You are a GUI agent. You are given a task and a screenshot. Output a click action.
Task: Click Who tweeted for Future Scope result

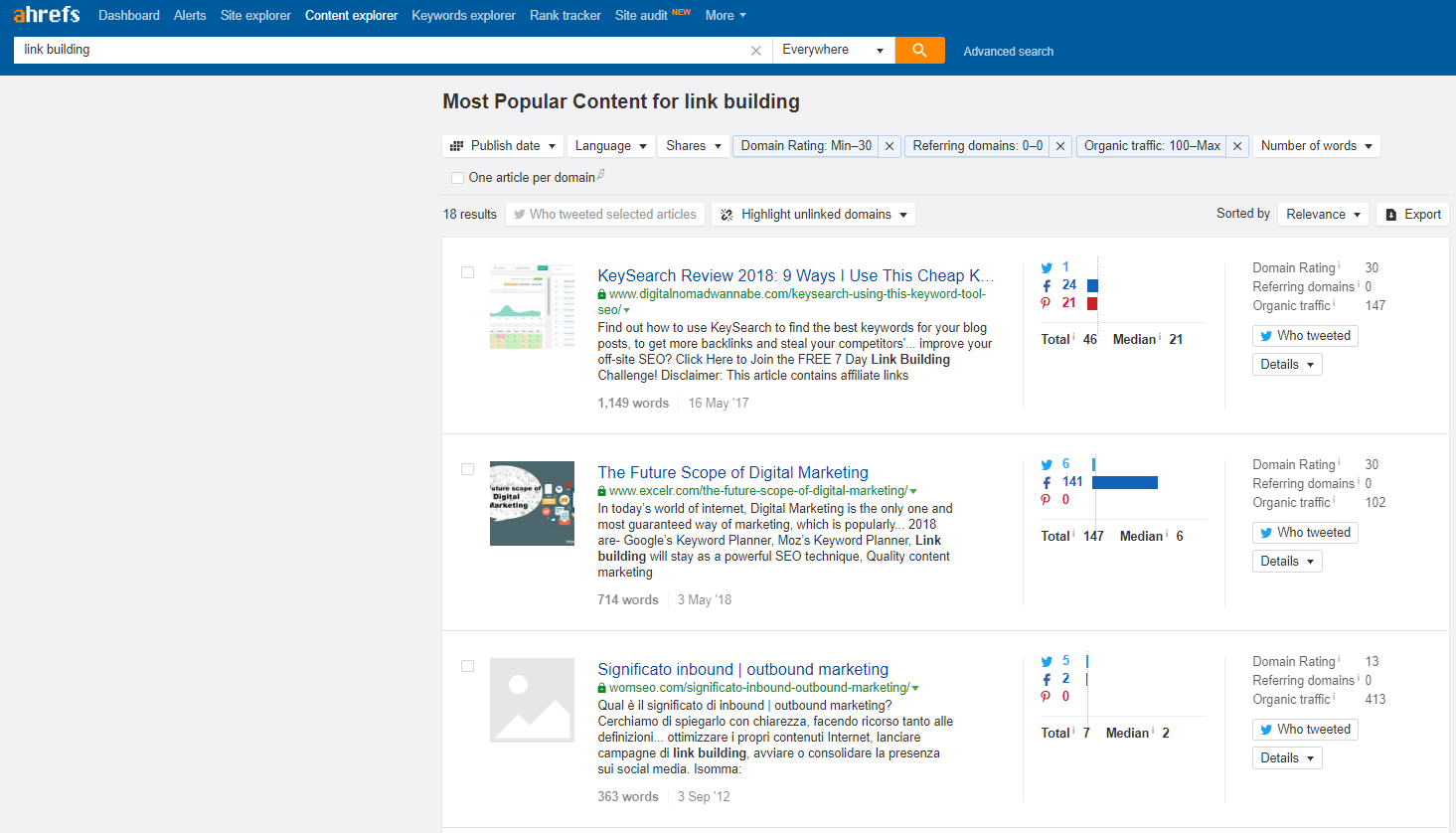(x=1305, y=533)
